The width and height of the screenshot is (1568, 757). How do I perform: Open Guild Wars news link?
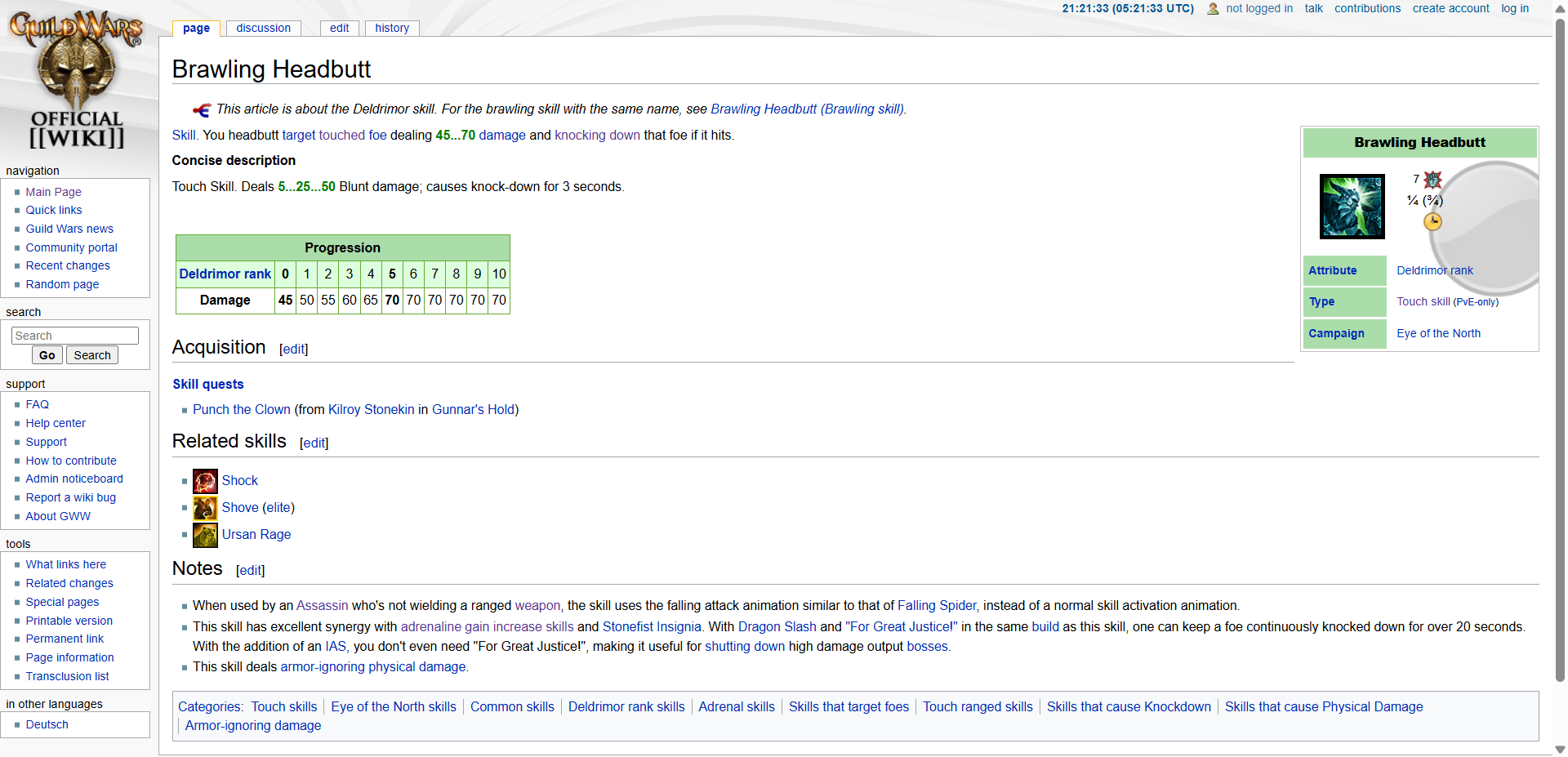coord(69,229)
